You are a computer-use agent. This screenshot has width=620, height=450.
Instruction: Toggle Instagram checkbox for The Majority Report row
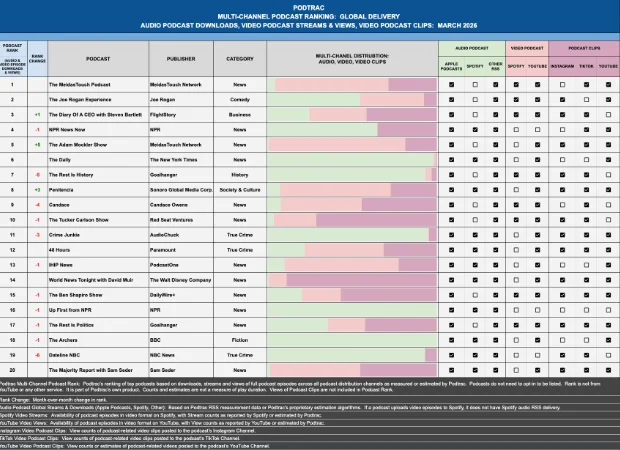coord(562,370)
